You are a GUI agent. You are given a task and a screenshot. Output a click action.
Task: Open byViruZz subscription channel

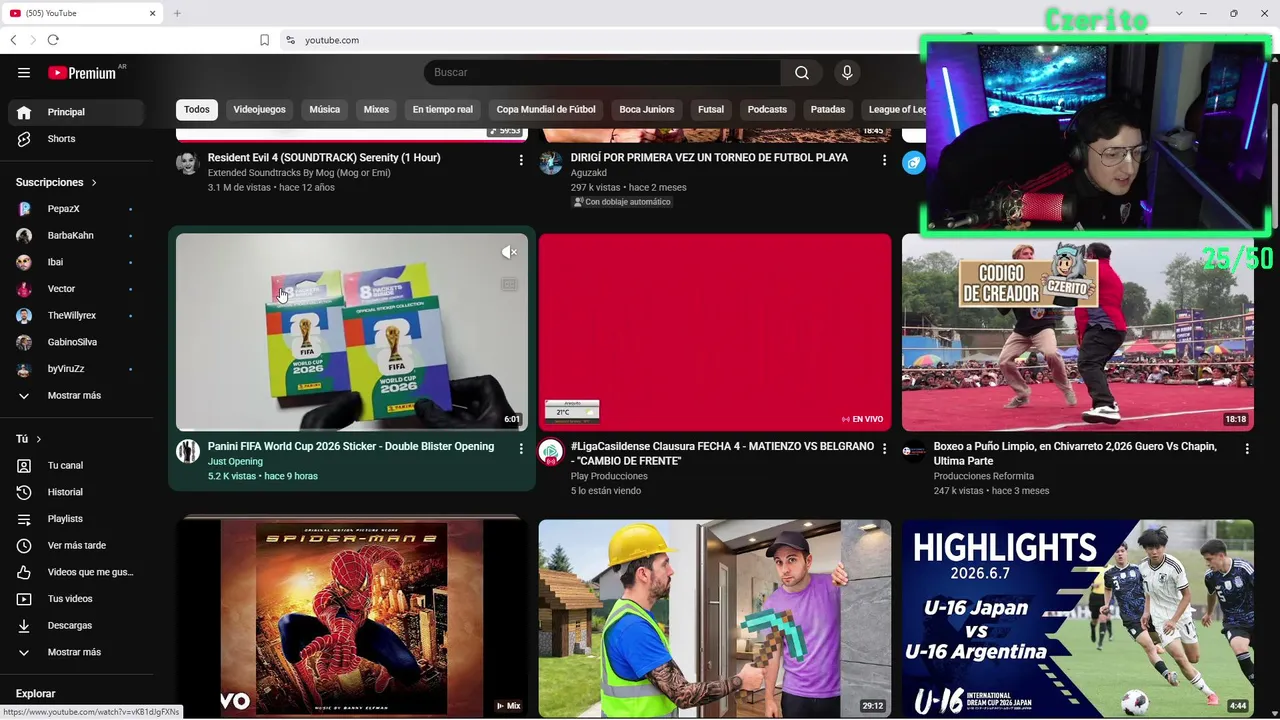(76, 369)
